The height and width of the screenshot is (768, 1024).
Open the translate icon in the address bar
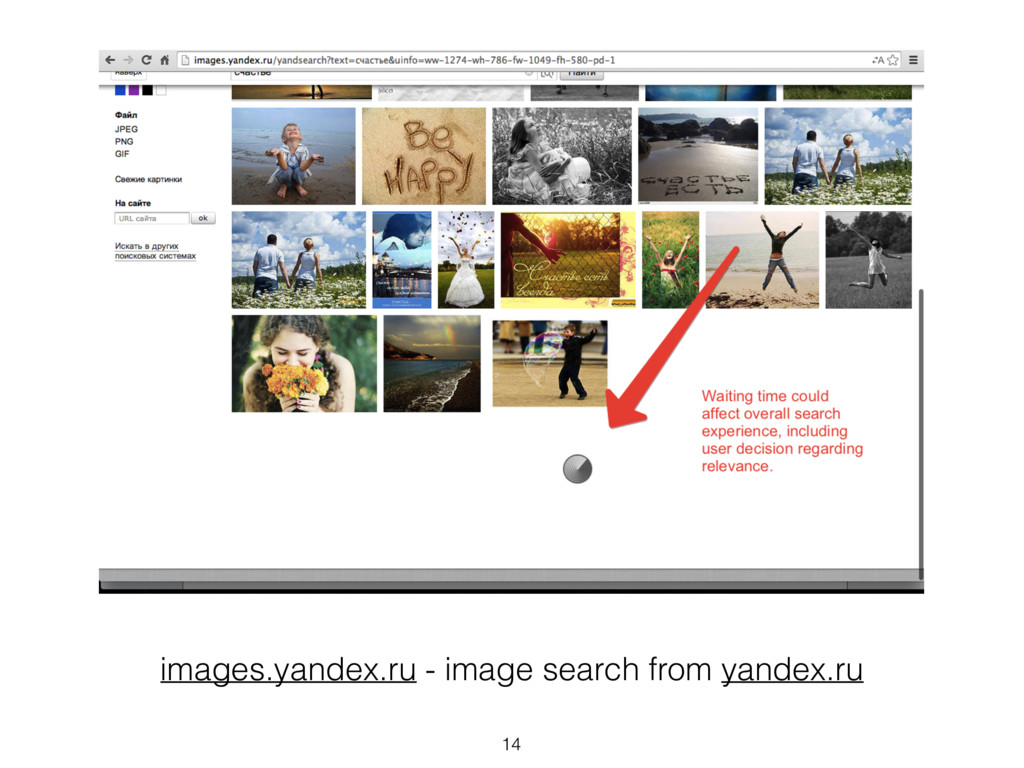[x=878, y=60]
